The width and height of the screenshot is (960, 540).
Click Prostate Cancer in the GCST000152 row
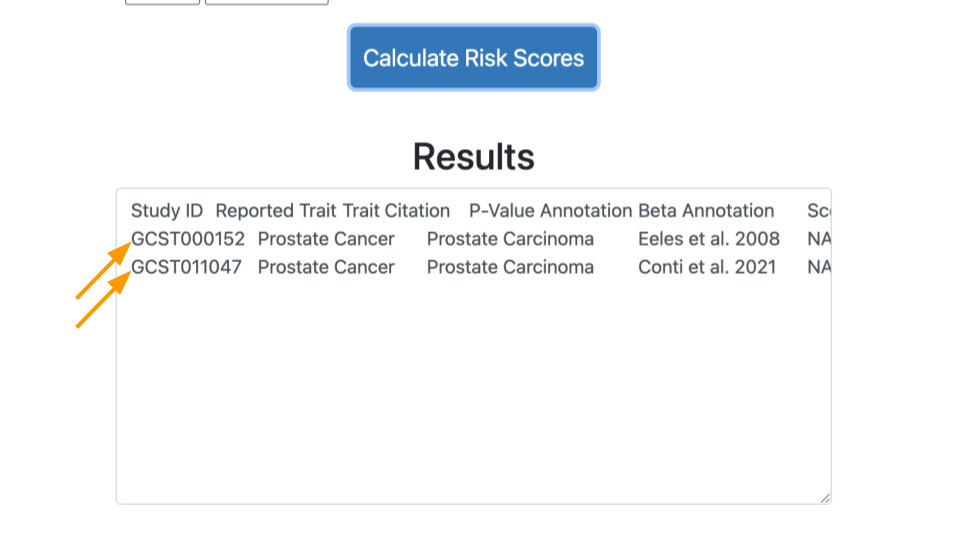326,239
